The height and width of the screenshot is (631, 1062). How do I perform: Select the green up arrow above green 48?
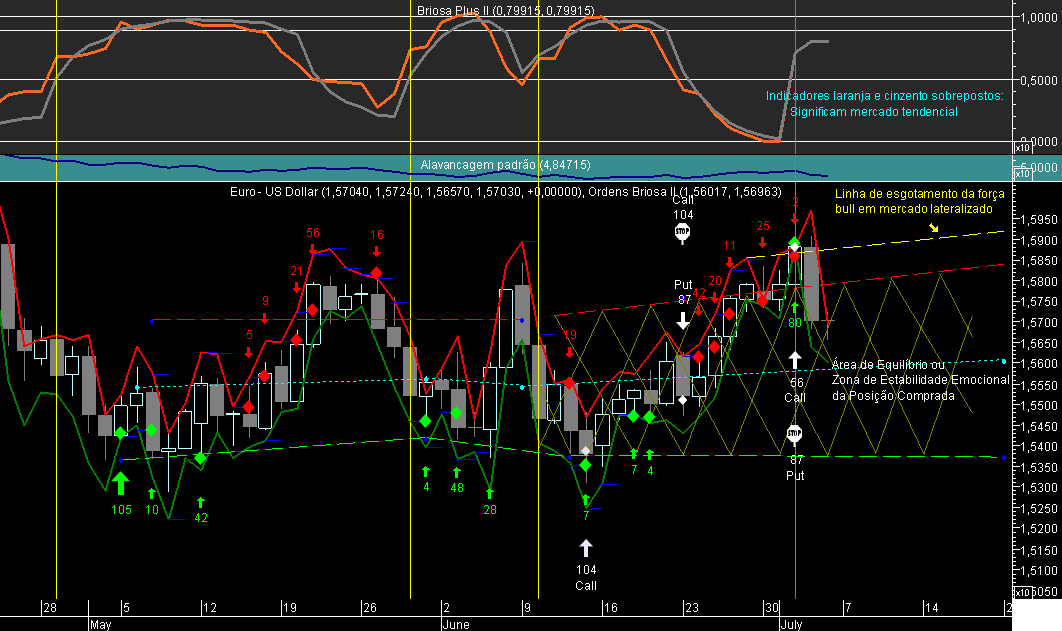(x=456, y=472)
